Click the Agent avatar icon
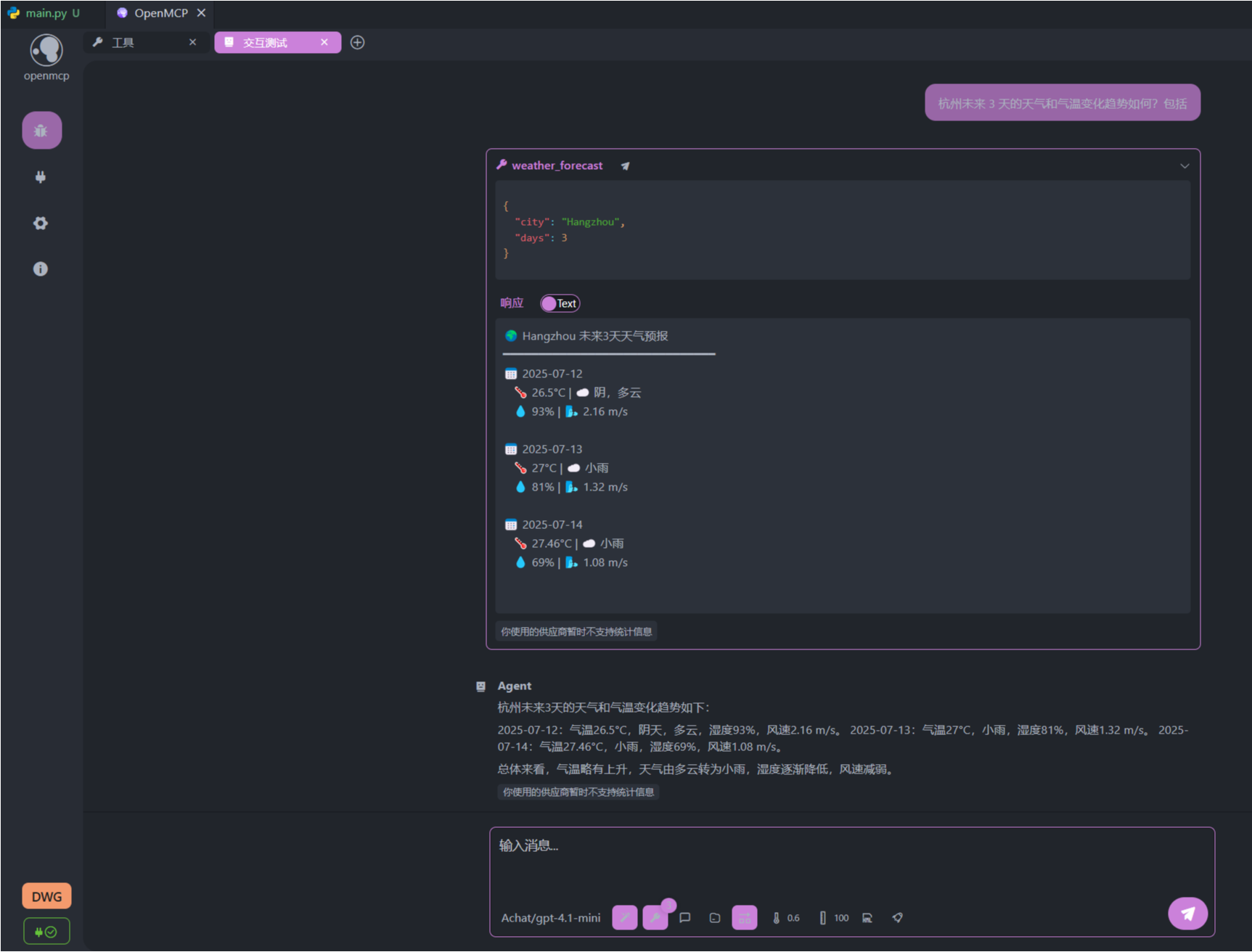Image resolution: width=1252 pixels, height=952 pixels. click(x=480, y=686)
